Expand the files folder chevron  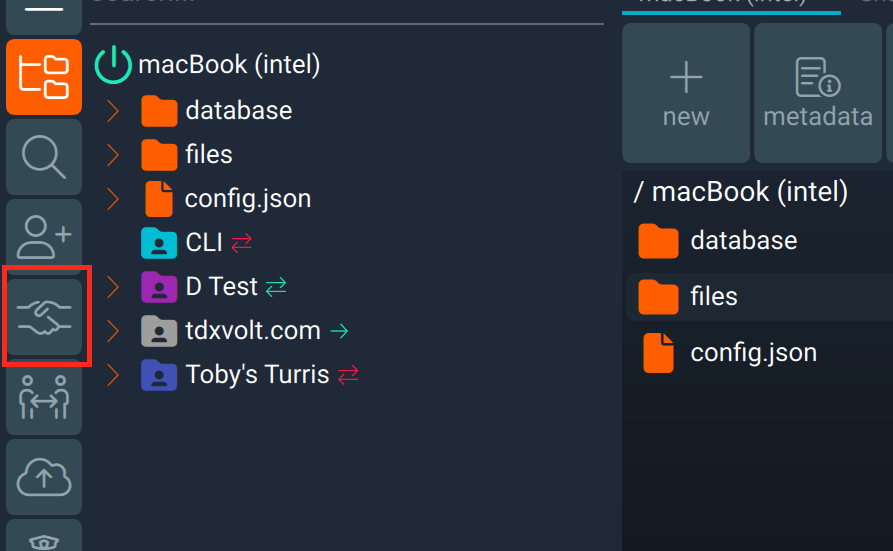[x=113, y=155]
